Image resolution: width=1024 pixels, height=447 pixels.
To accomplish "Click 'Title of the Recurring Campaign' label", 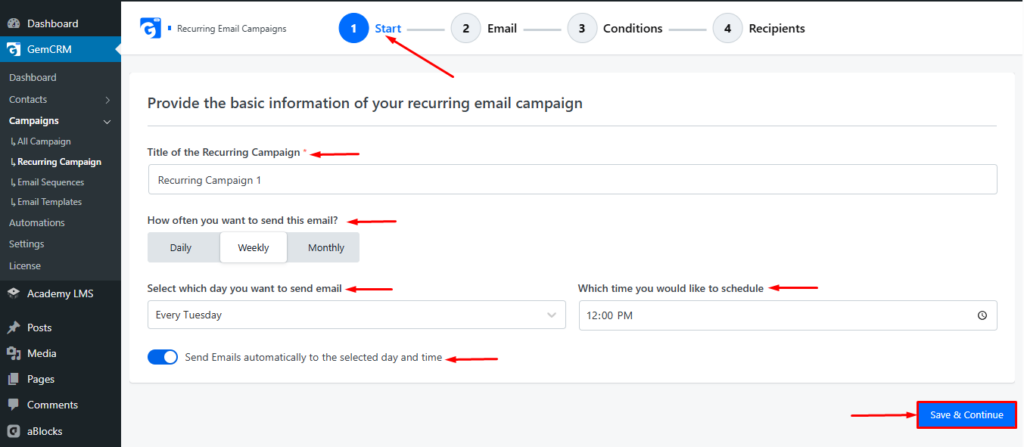I will [x=225, y=152].
